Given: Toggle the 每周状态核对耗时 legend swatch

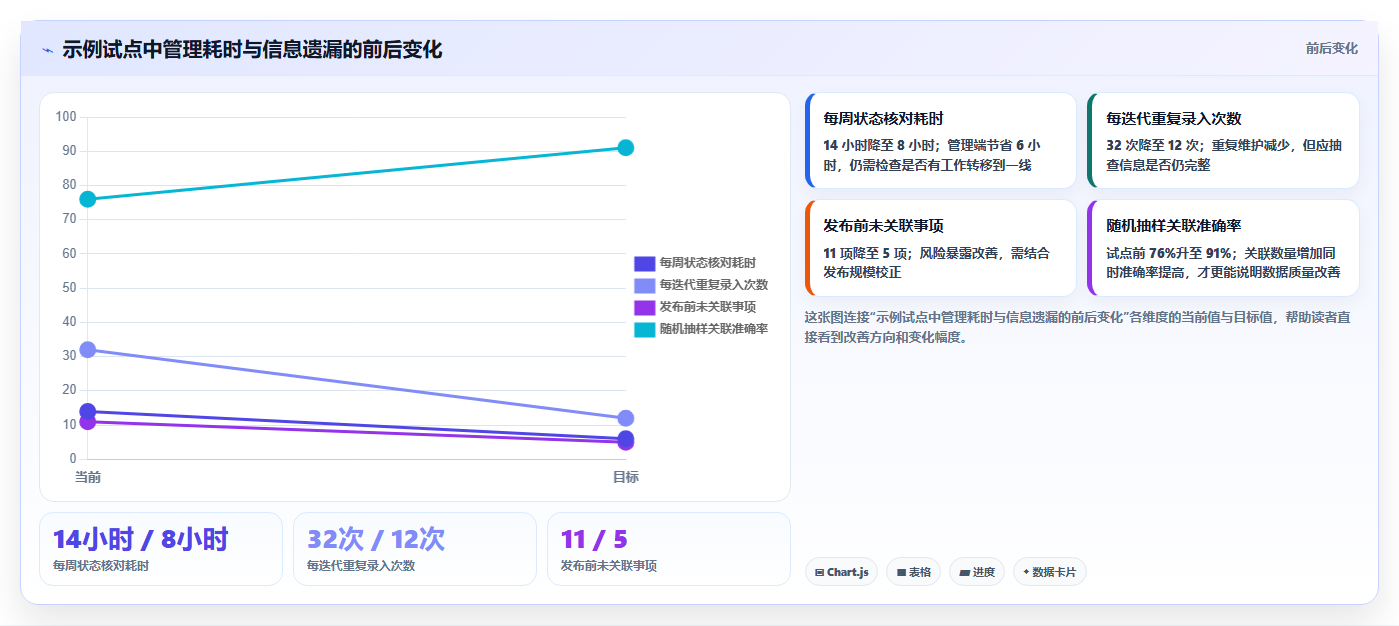Looking at the screenshot, I should click(645, 263).
